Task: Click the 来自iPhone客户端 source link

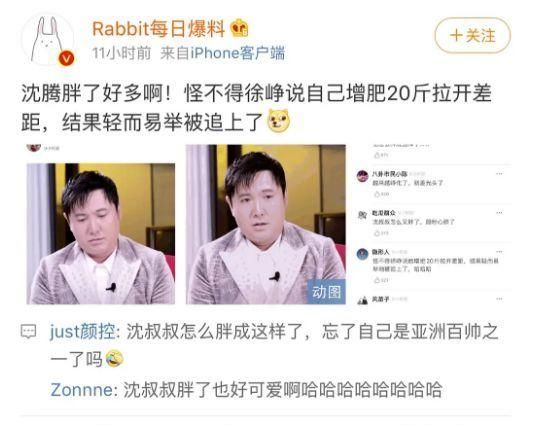Action: click(222, 53)
